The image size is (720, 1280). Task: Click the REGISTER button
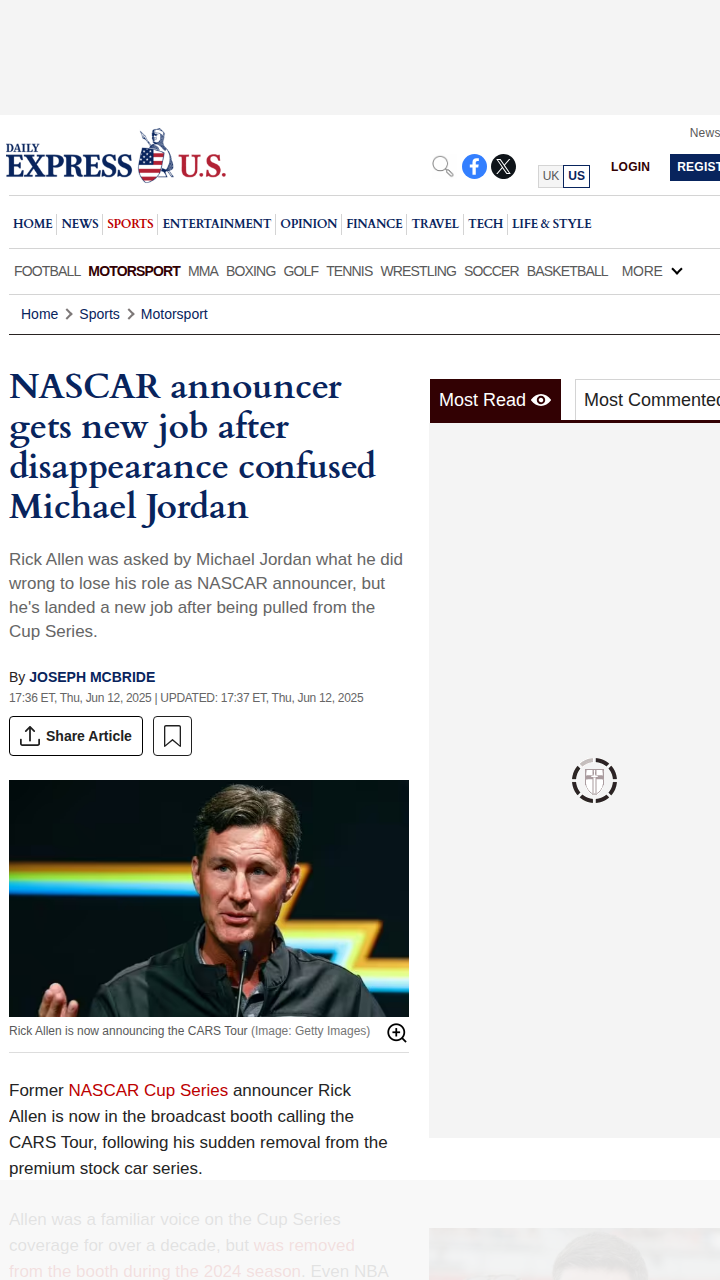(x=696, y=167)
